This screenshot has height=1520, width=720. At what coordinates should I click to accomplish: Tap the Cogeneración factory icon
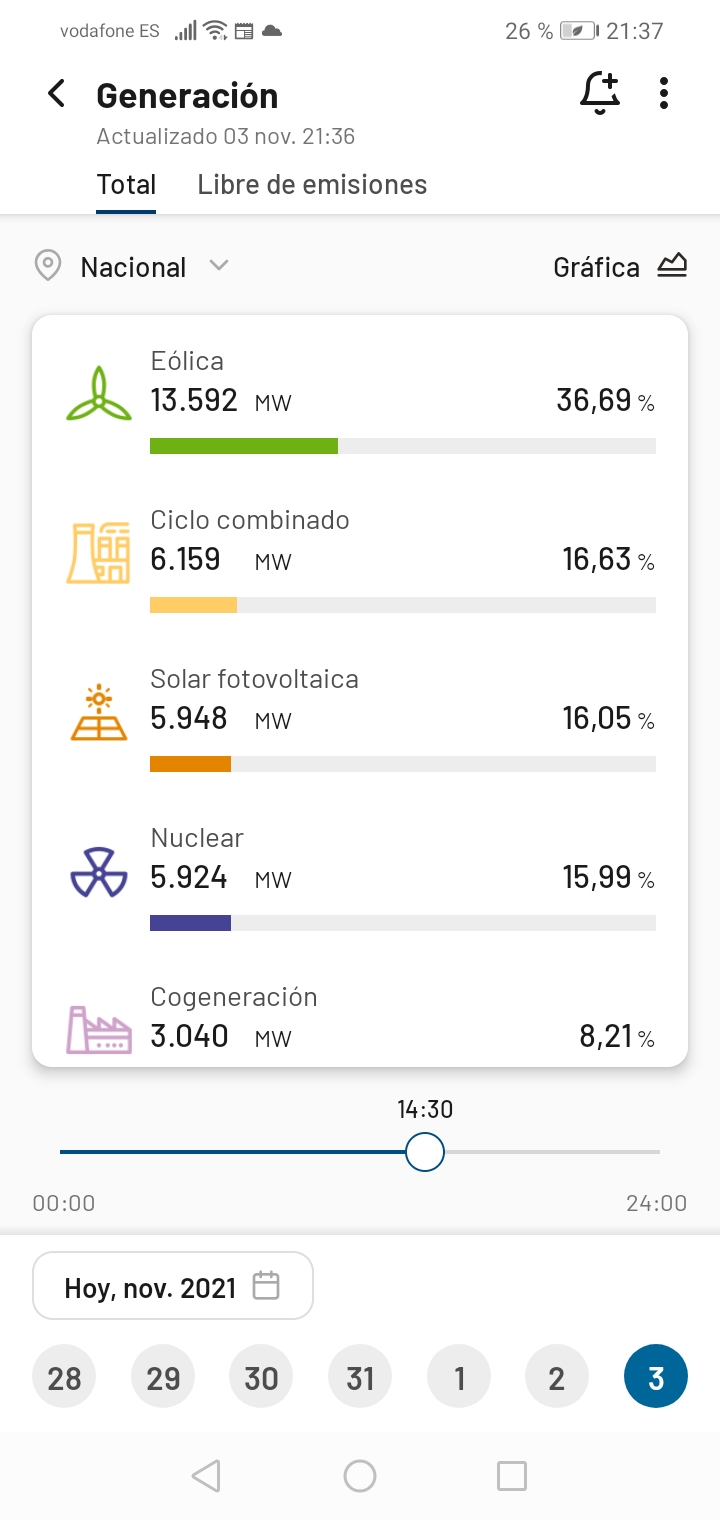(98, 1029)
